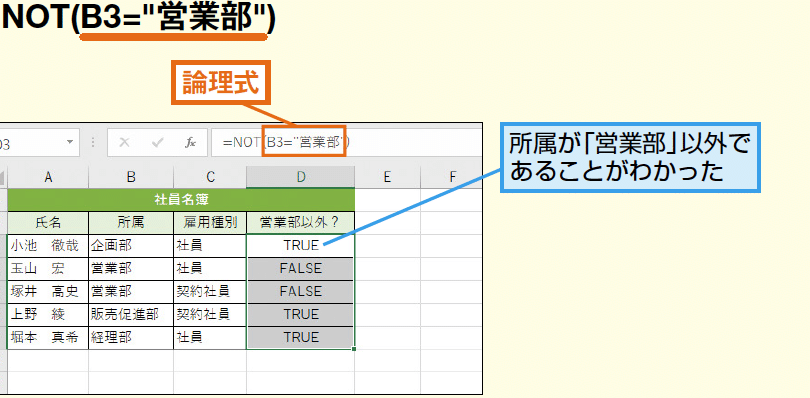Select 社員 cell in 堀本 真希 row

[x=210, y=338]
